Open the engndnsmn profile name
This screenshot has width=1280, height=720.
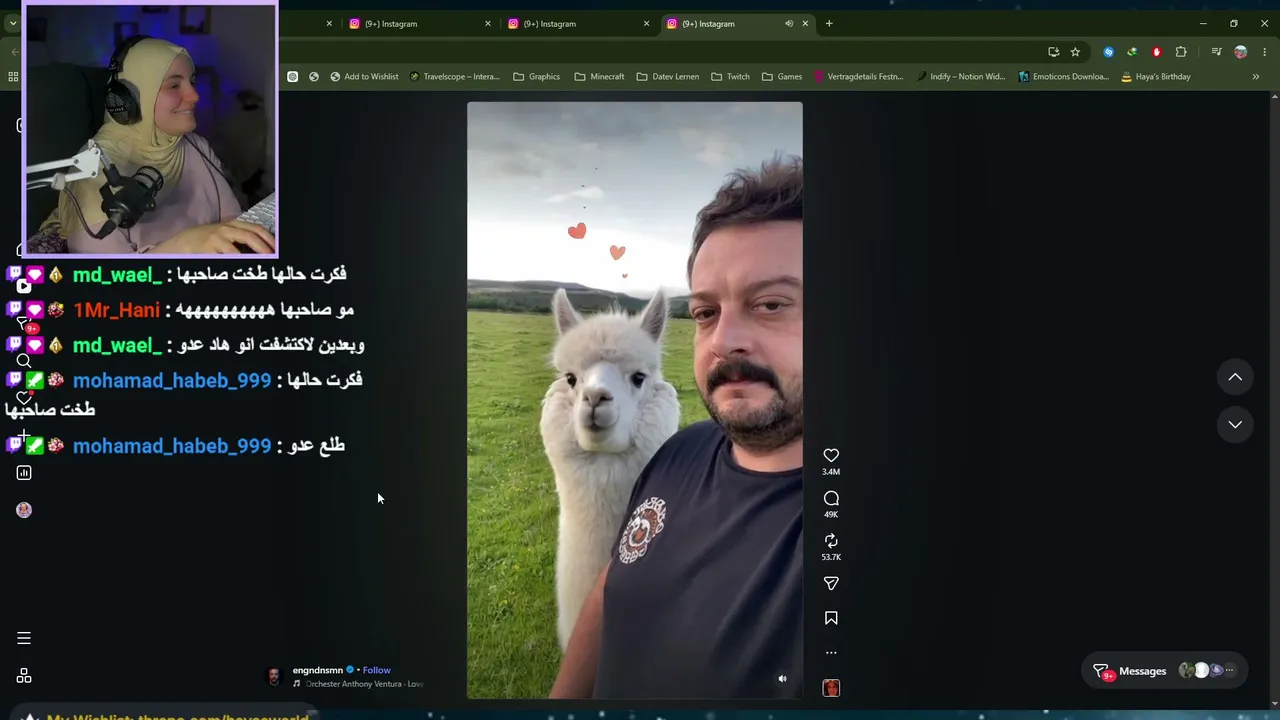pos(318,670)
